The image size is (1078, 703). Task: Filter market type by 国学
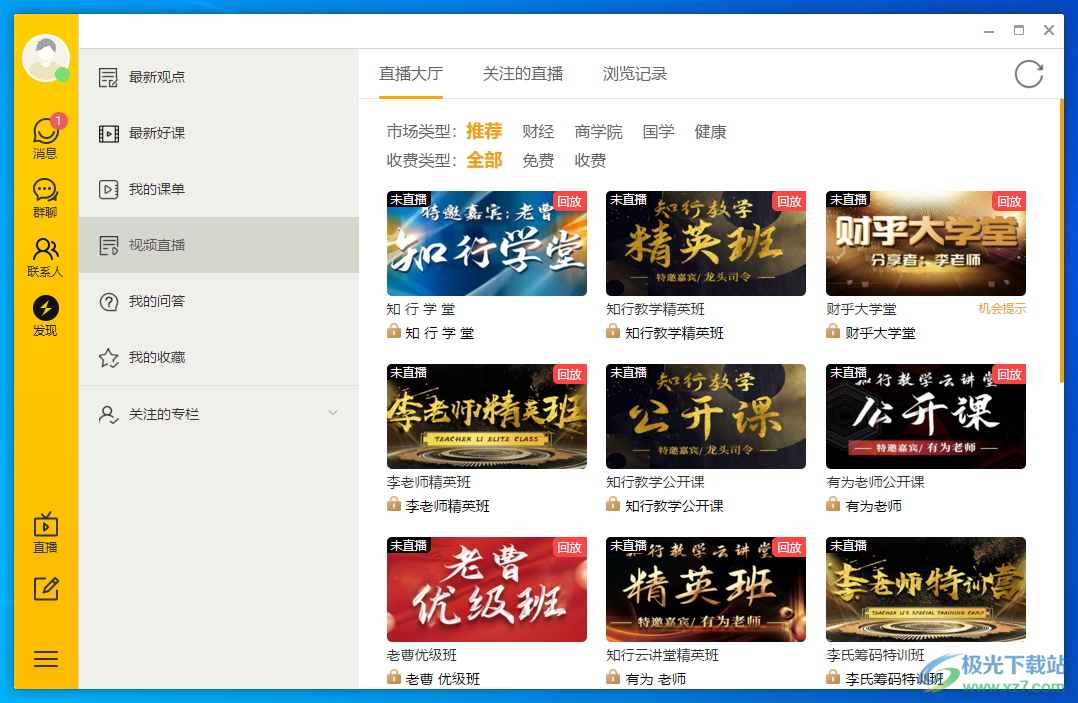click(658, 131)
